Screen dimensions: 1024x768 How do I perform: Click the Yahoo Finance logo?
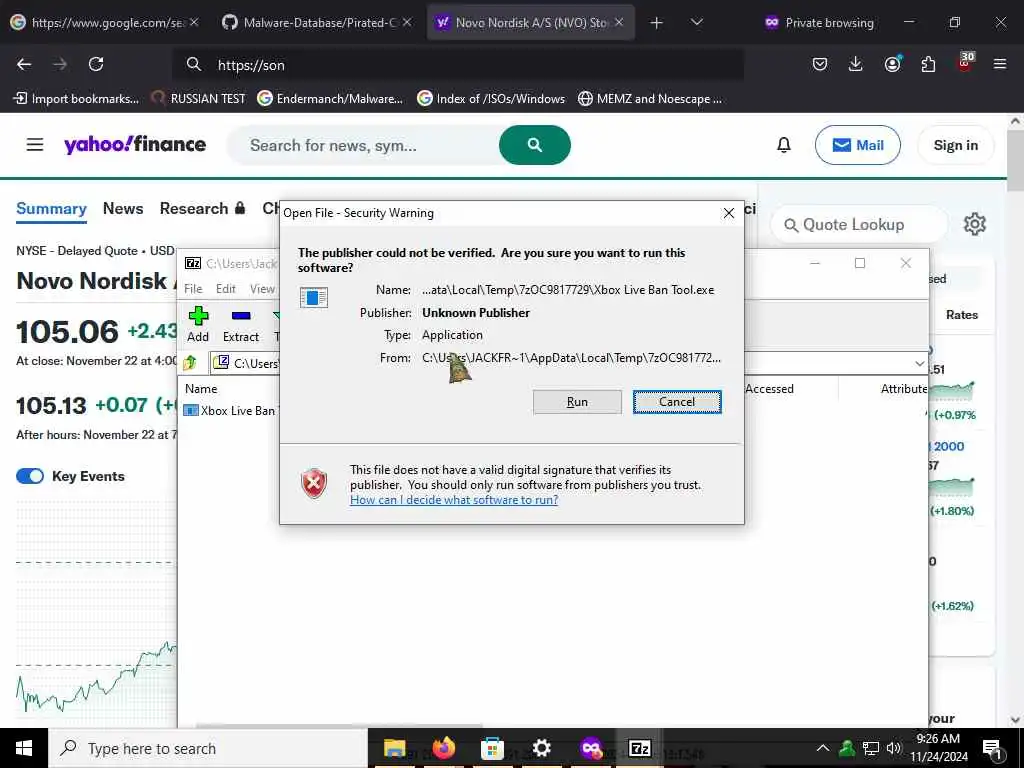click(x=135, y=144)
